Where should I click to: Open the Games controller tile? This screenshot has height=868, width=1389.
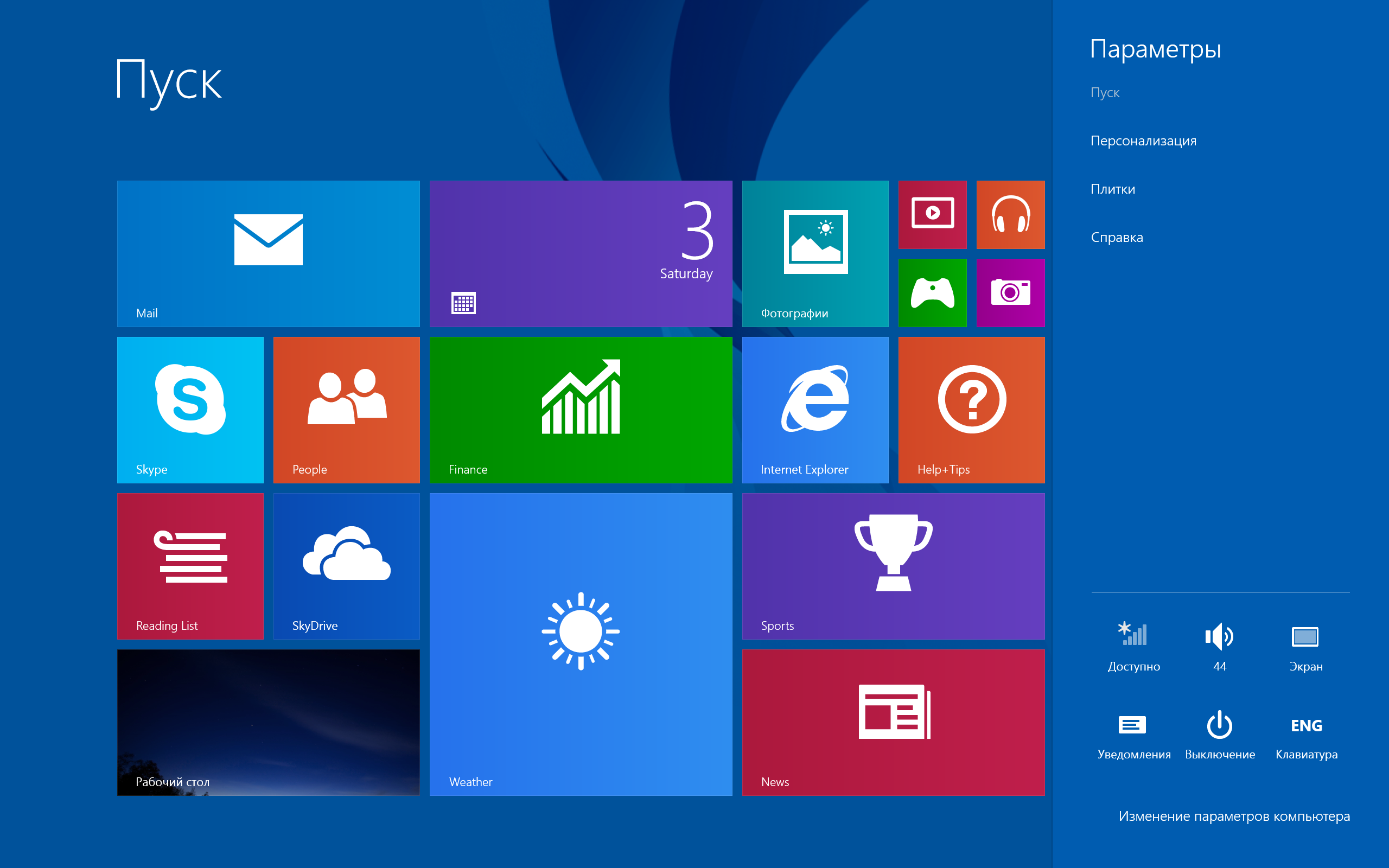(932, 293)
